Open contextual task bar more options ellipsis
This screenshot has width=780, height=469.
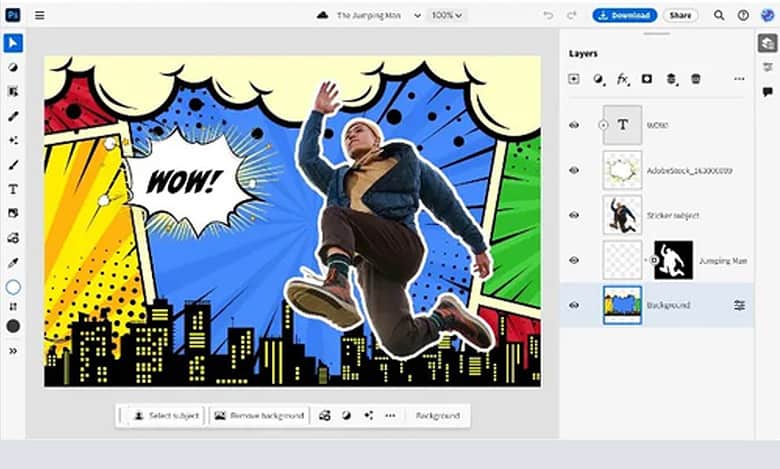click(390, 415)
